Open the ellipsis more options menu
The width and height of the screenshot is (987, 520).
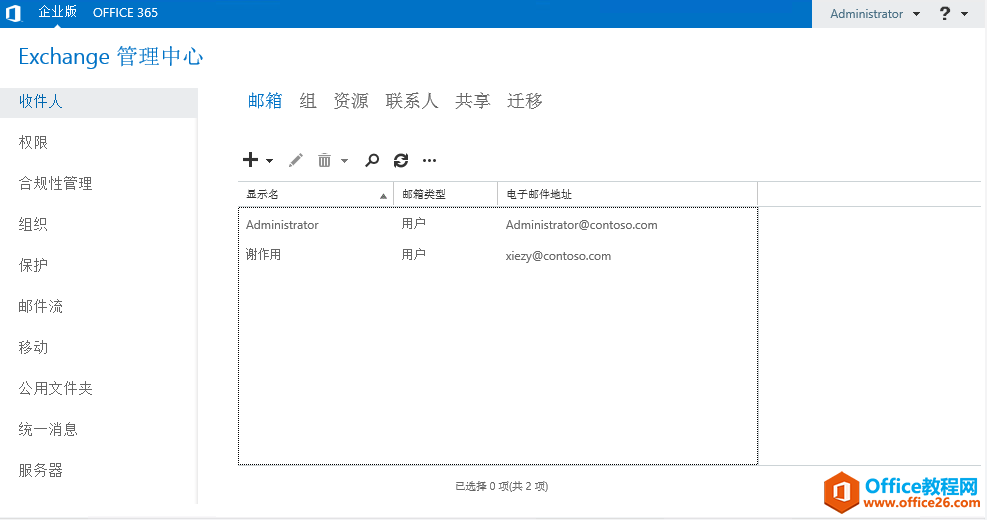pyautogui.click(x=429, y=161)
